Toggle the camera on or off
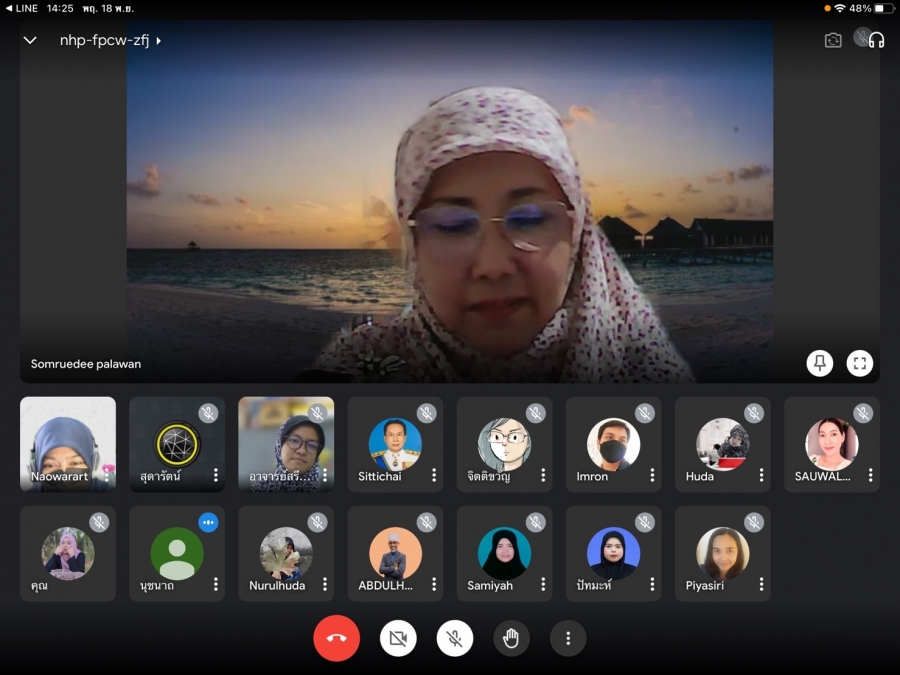The image size is (900, 675). point(398,638)
